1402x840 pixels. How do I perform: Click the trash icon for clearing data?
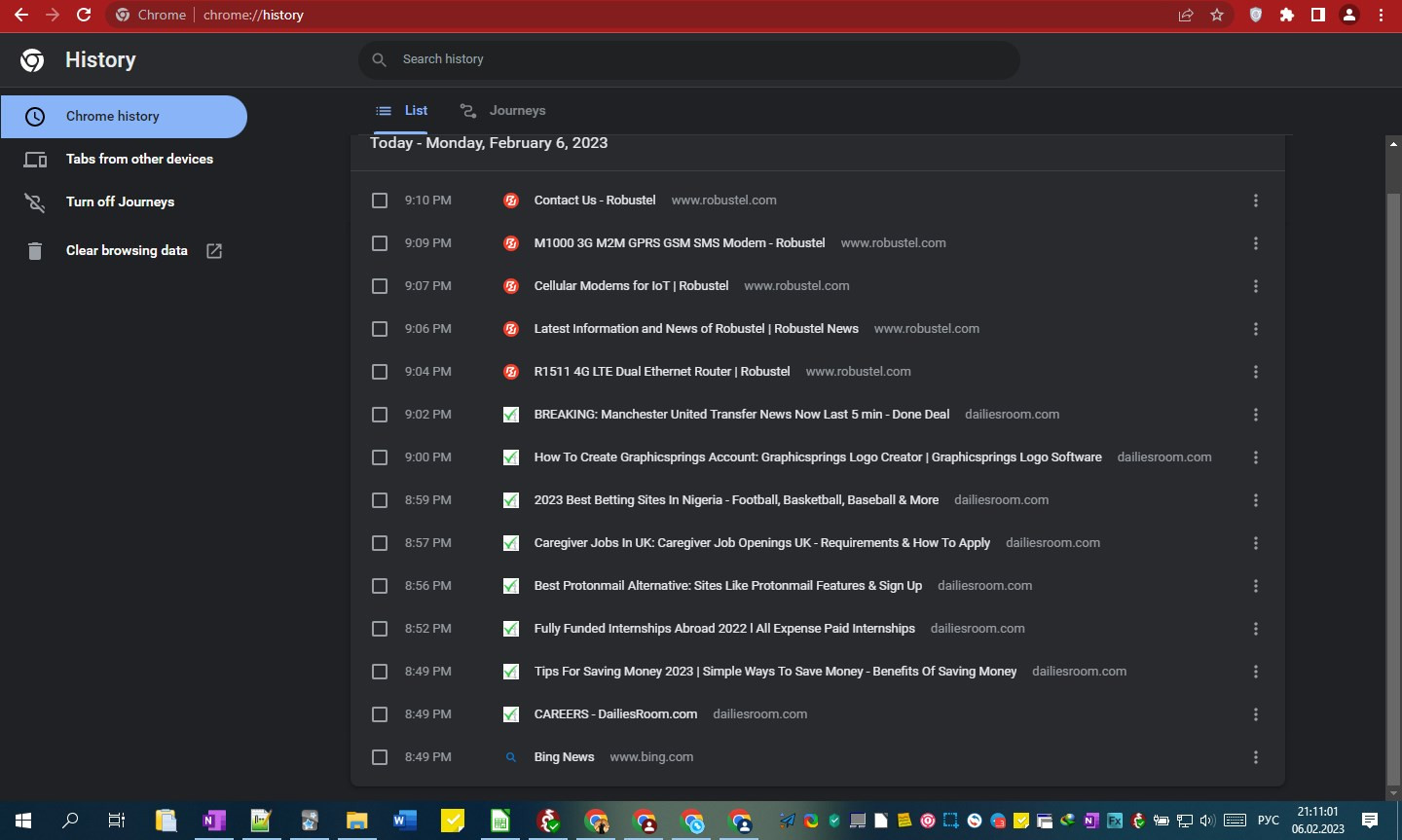(x=35, y=251)
